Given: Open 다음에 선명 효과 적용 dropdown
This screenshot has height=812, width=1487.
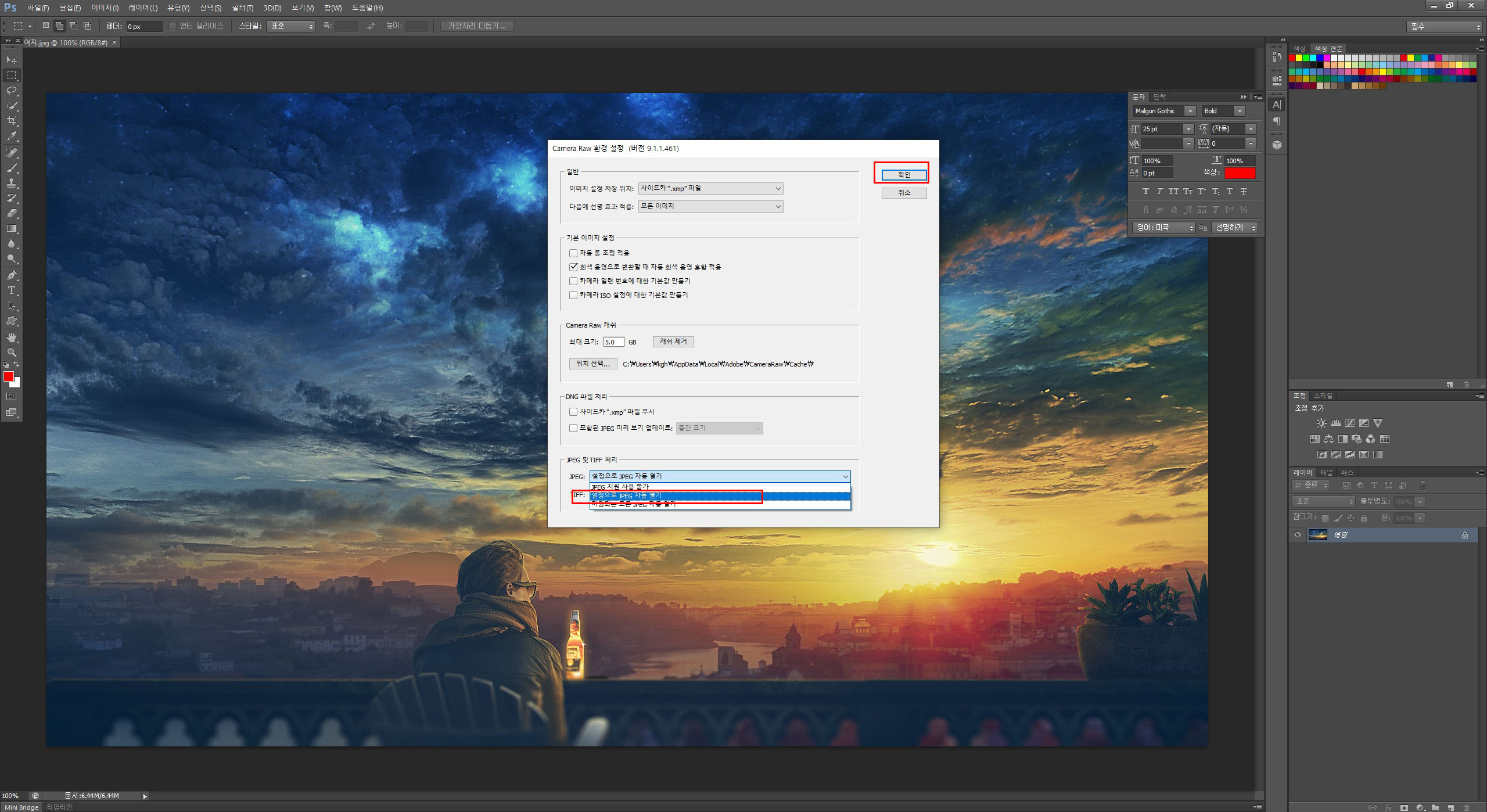Looking at the screenshot, I should (710, 207).
